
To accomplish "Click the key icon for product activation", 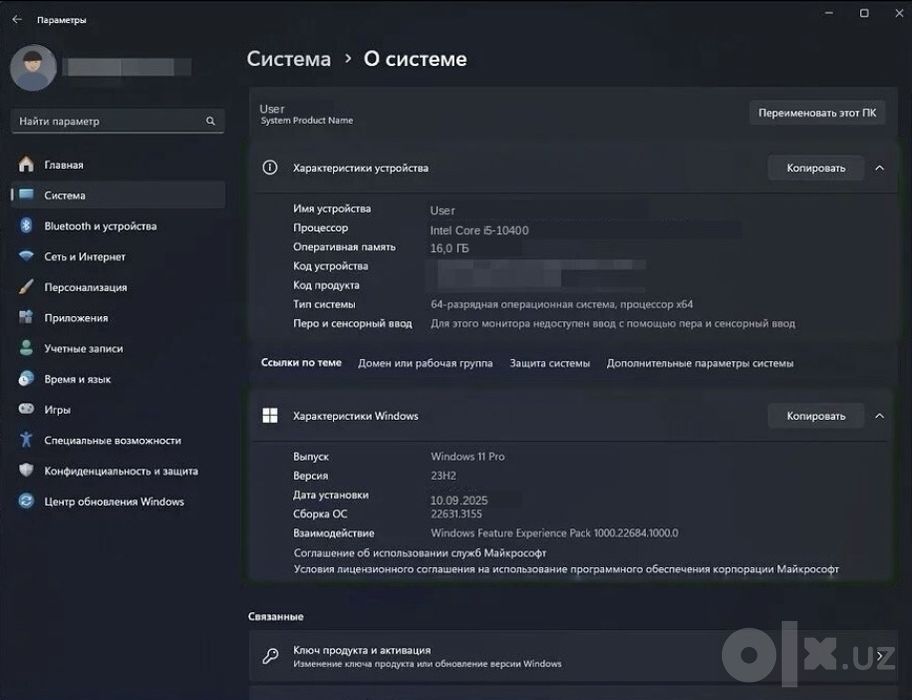I will 270,656.
